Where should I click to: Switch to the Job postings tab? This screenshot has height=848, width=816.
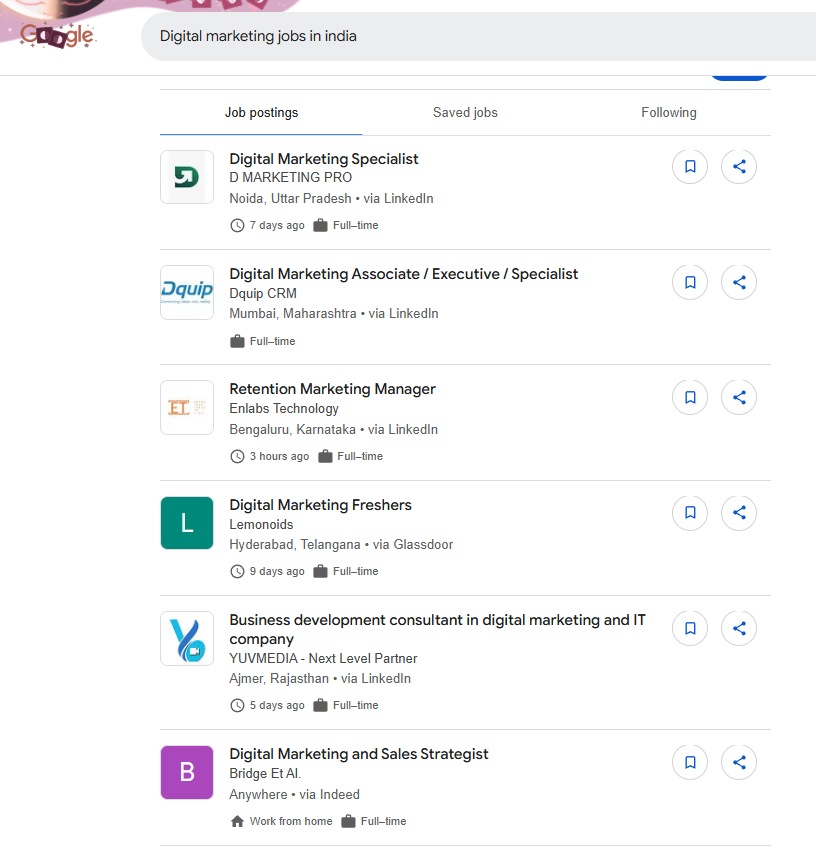pyautogui.click(x=261, y=112)
